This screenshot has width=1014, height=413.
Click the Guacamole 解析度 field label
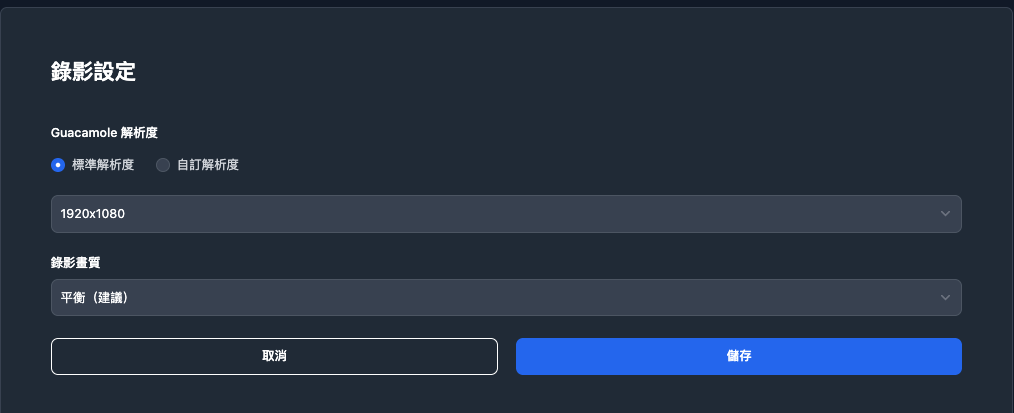tap(104, 133)
